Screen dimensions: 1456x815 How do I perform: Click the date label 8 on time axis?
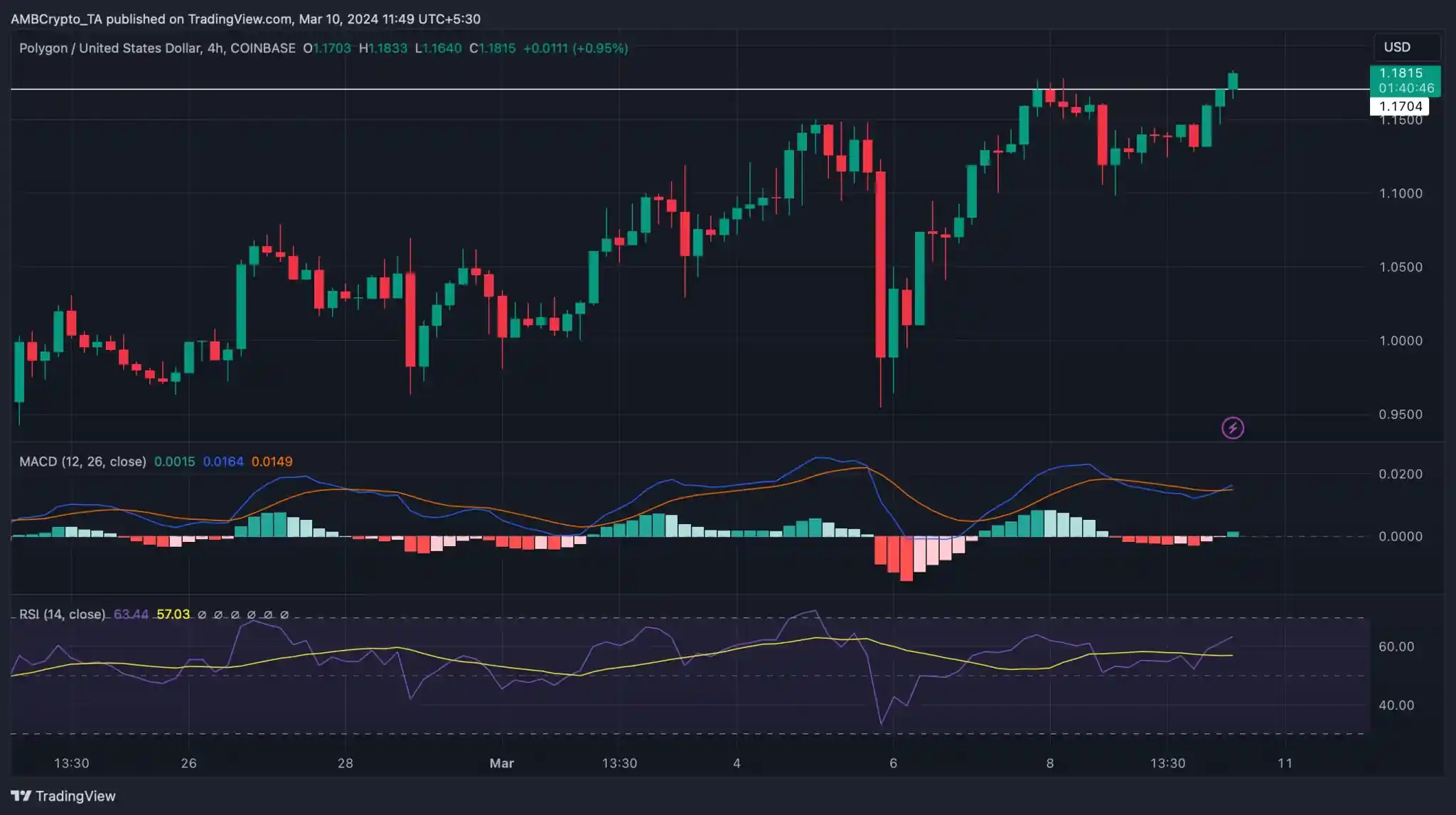(x=1049, y=763)
